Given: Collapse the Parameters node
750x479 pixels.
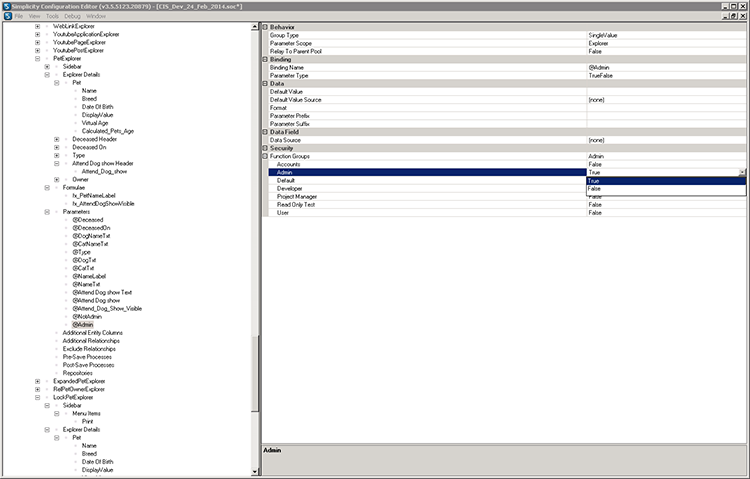Looking at the screenshot, I should point(47,212).
